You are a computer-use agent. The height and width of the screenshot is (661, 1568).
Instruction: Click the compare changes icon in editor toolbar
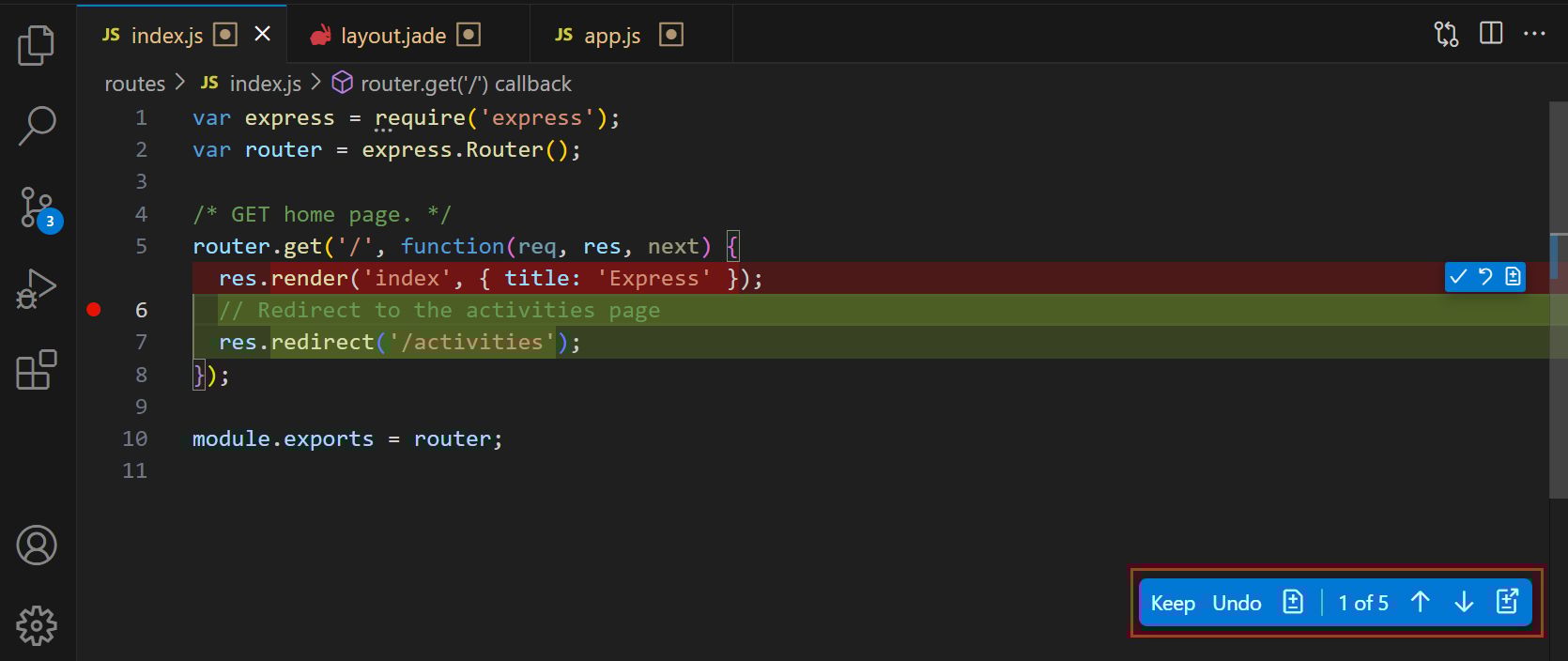click(1446, 34)
